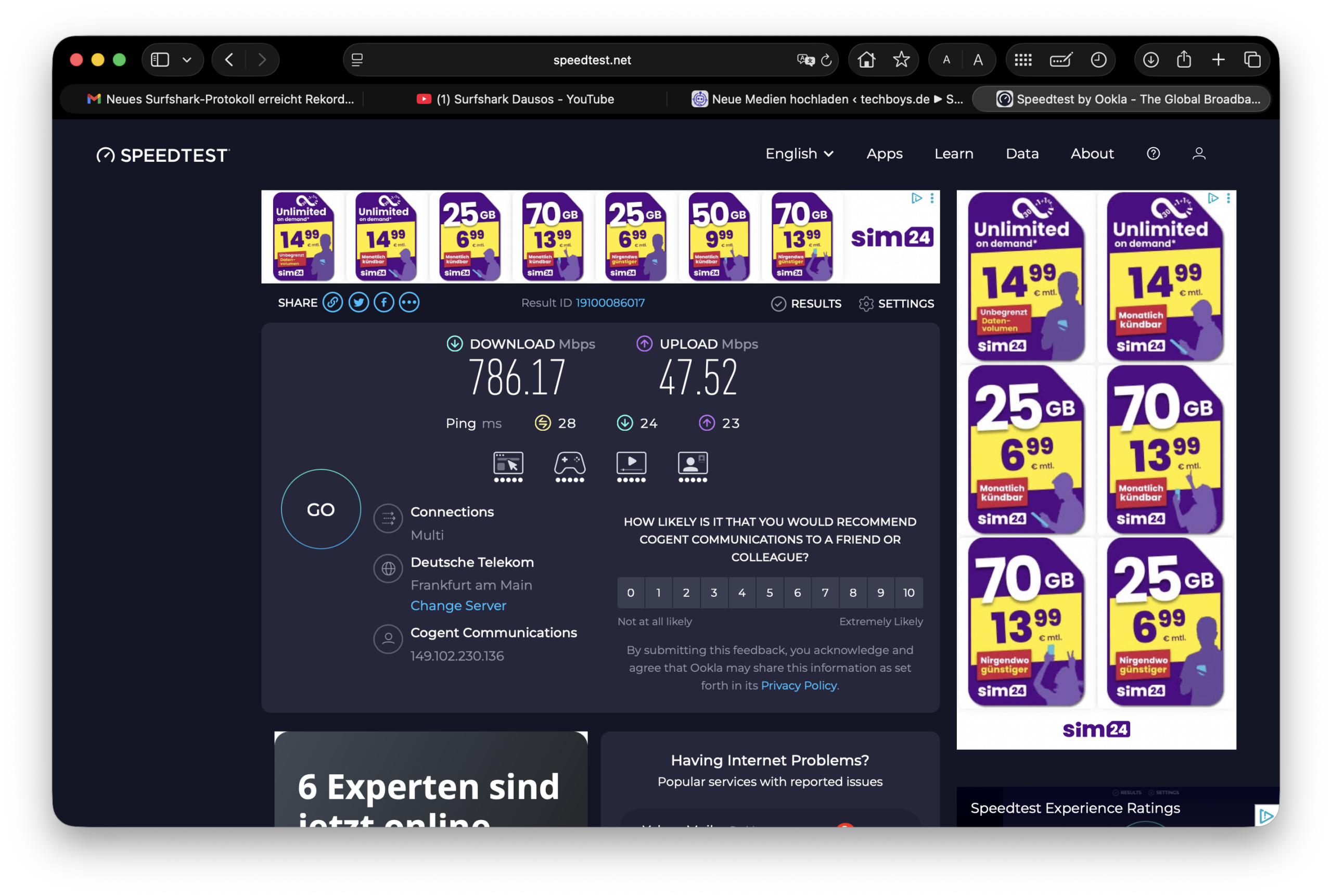Click the 6 Experten sind ad thumbnail
This screenshot has height=896, width=1332.
pyautogui.click(x=431, y=779)
